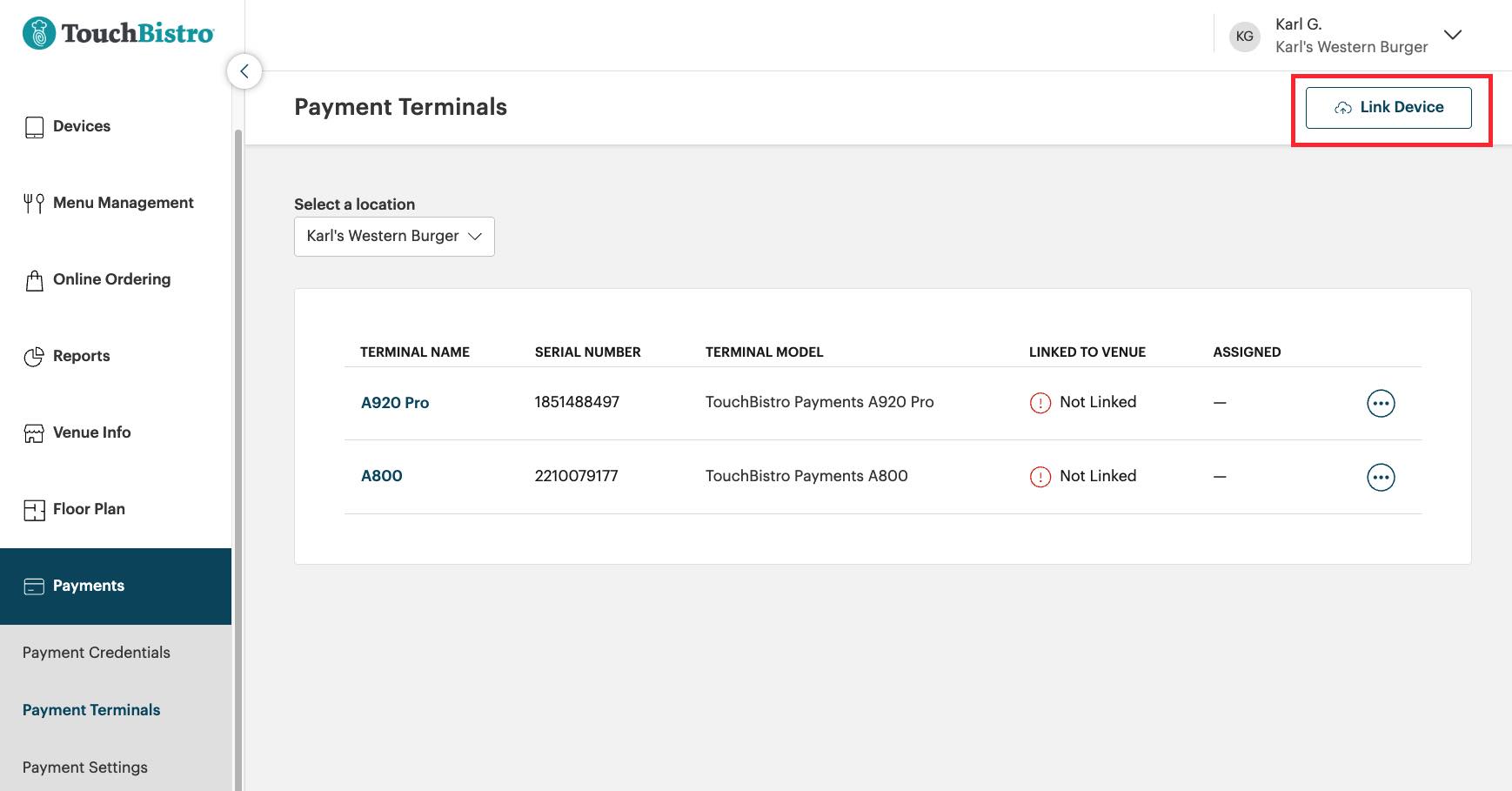Select Payment Settings from the sidebar
The width and height of the screenshot is (1512, 791).
[x=85, y=767]
